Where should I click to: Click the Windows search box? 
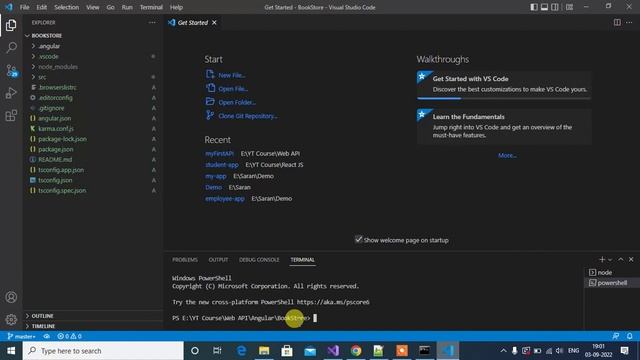(103, 351)
